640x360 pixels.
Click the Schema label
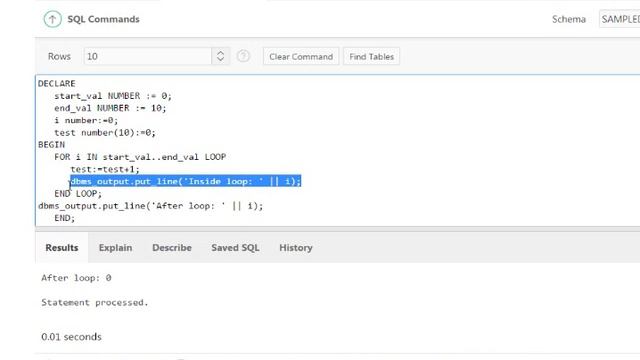point(569,19)
